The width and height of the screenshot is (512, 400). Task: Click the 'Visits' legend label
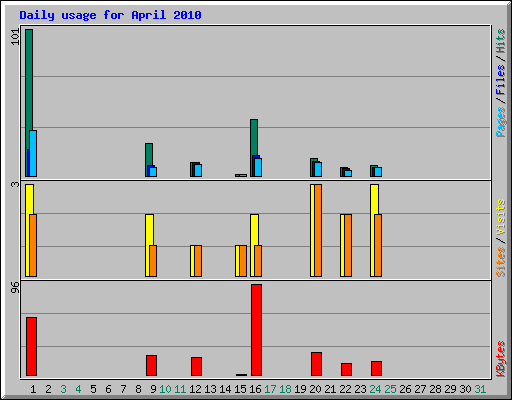coord(500,217)
